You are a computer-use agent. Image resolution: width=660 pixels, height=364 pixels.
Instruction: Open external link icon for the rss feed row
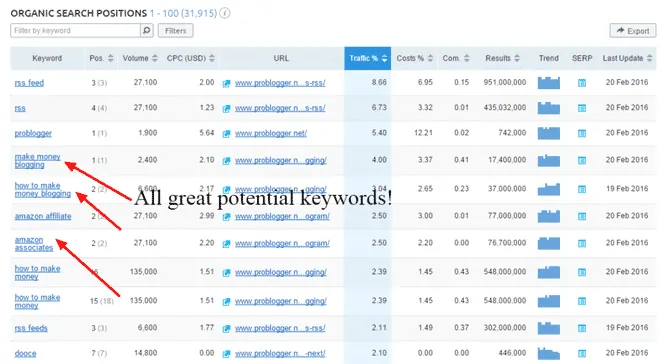click(x=226, y=83)
